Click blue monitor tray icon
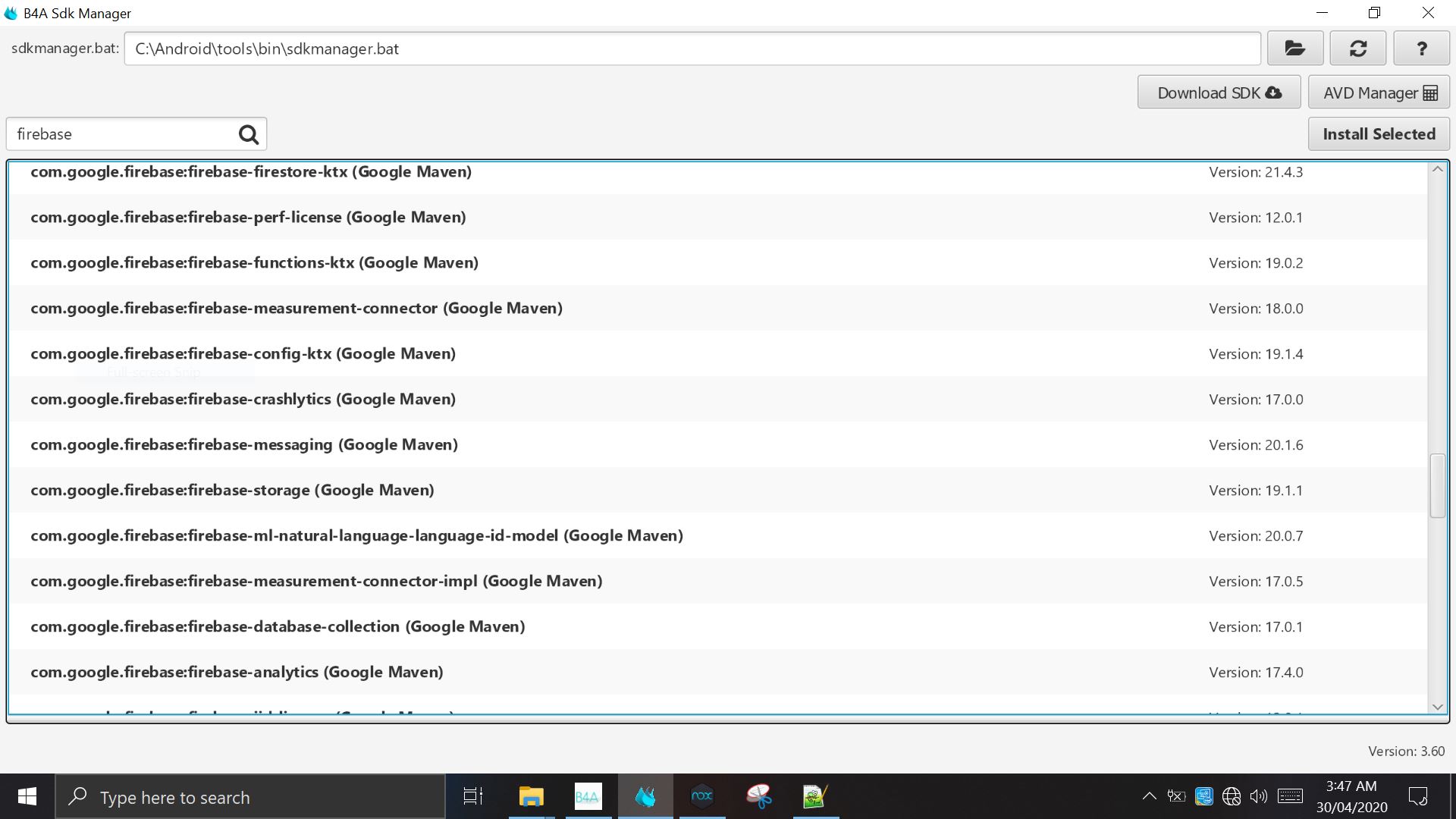 [x=1203, y=796]
